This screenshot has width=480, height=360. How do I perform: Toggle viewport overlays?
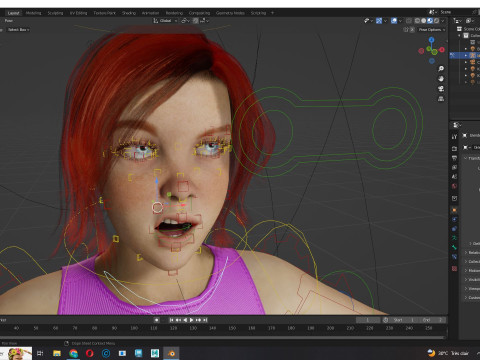[x=394, y=21]
